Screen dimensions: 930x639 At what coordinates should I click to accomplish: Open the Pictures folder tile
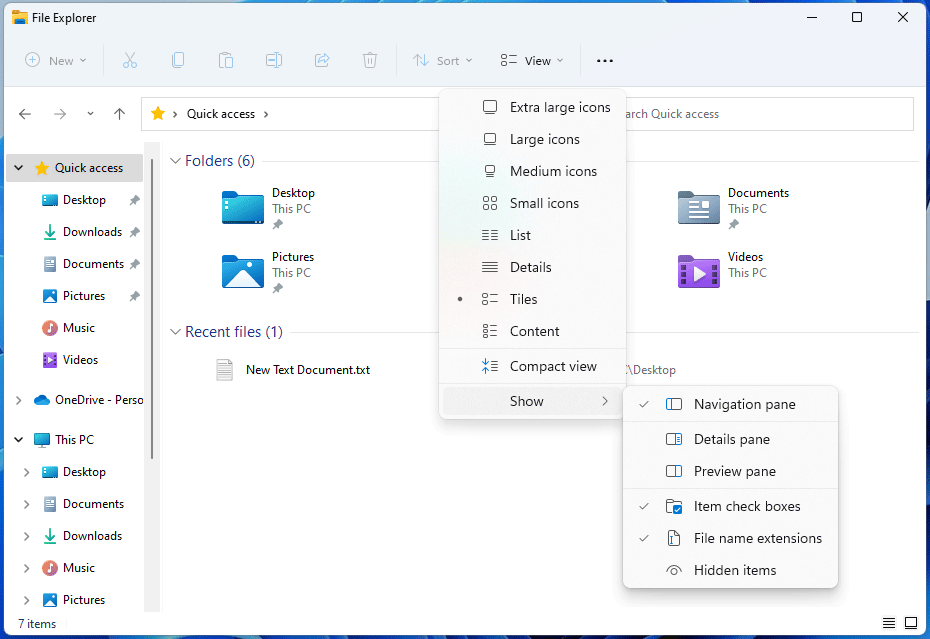pyautogui.click(x=269, y=272)
